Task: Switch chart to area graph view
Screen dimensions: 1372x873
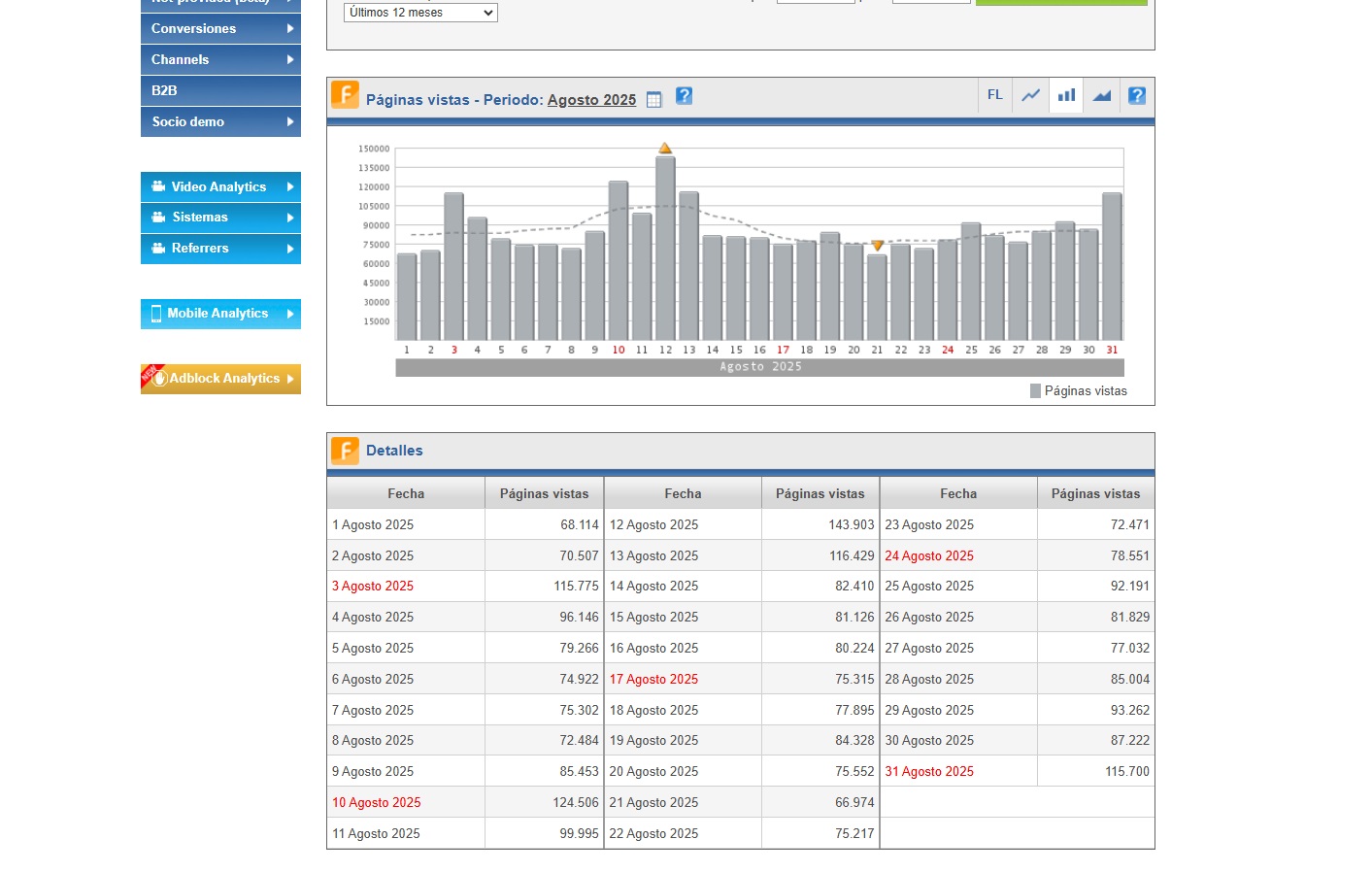Action: click(x=1101, y=95)
